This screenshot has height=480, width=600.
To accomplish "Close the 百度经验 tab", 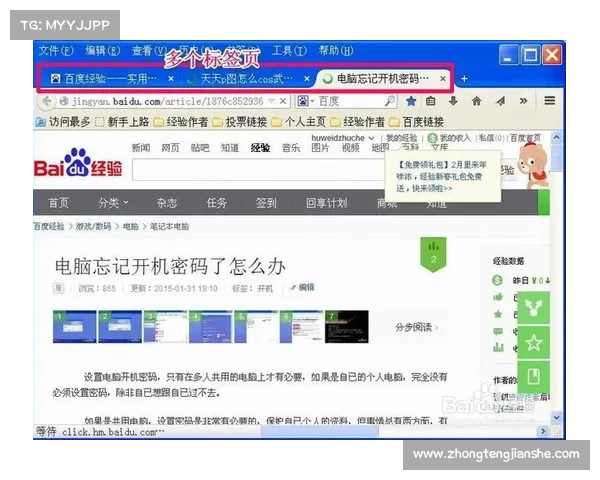I will [171, 79].
